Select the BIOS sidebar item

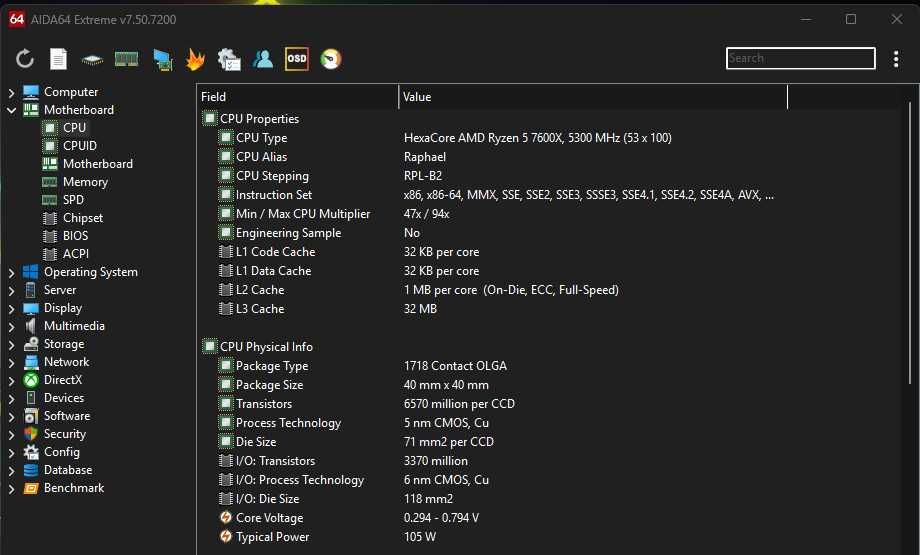pos(75,236)
